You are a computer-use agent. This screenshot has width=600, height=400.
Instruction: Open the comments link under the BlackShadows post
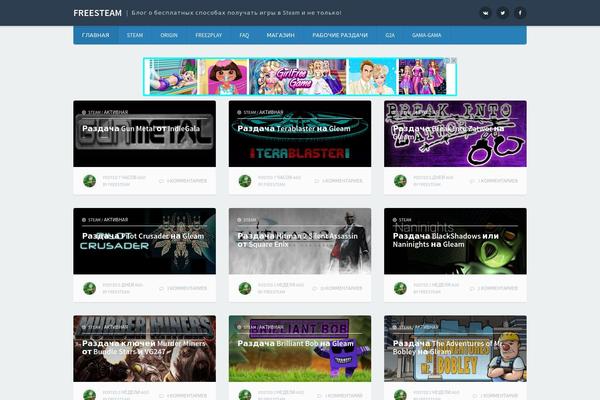point(494,288)
